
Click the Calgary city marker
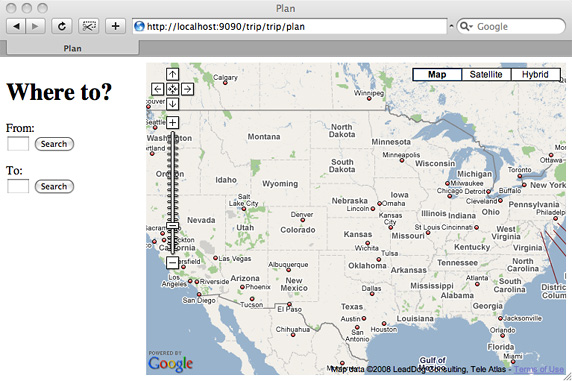pyautogui.click(x=225, y=83)
